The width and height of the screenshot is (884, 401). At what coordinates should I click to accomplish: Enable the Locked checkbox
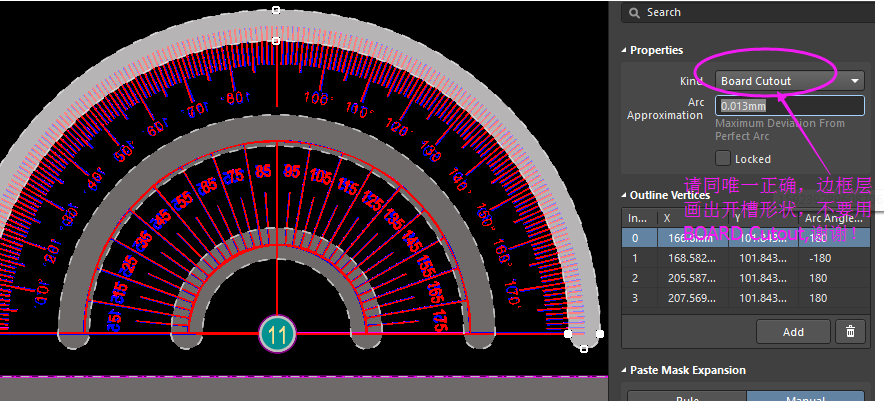click(723, 158)
